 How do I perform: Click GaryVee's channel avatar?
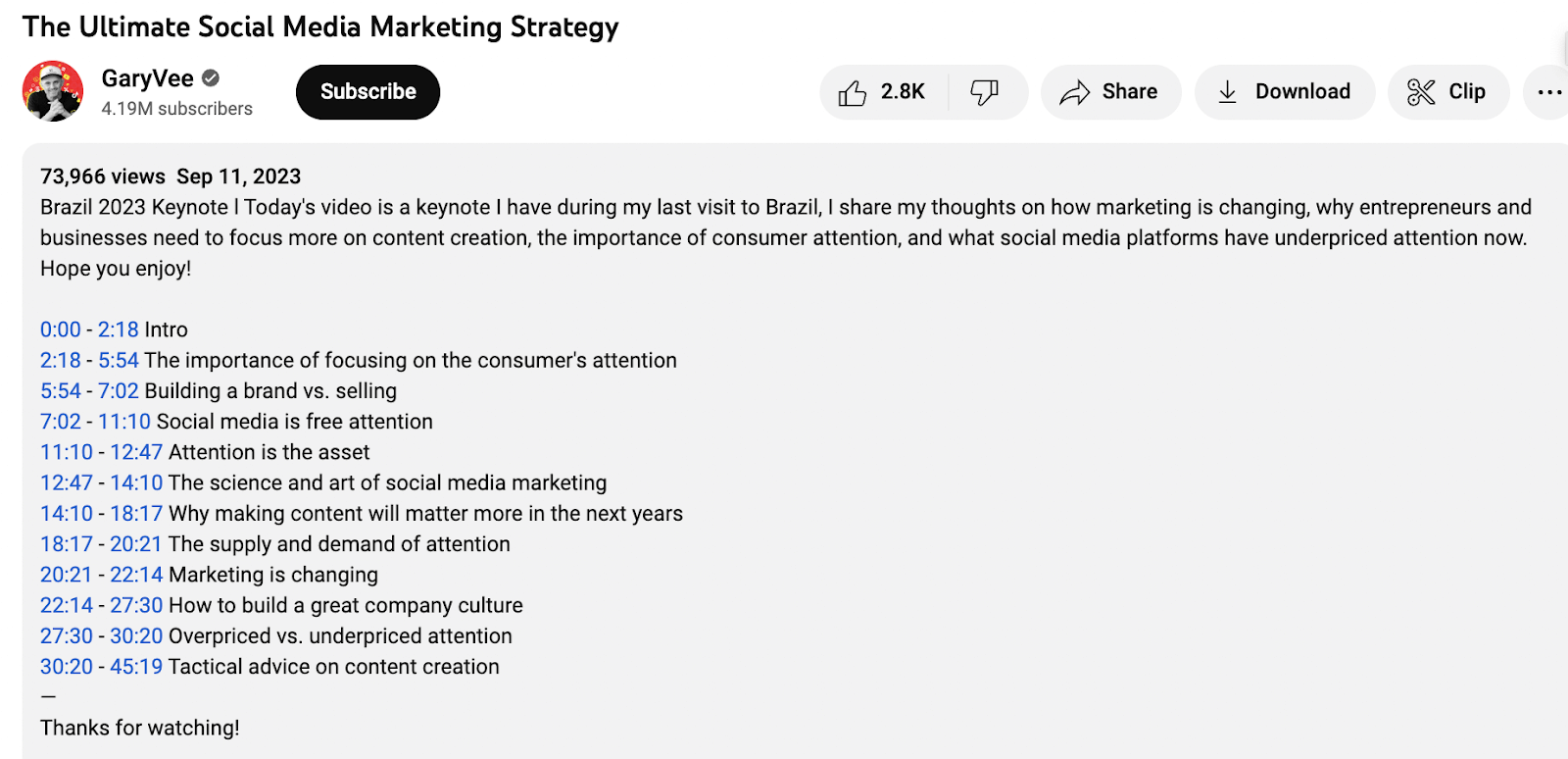pyautogui.click(x=53, y=91)
